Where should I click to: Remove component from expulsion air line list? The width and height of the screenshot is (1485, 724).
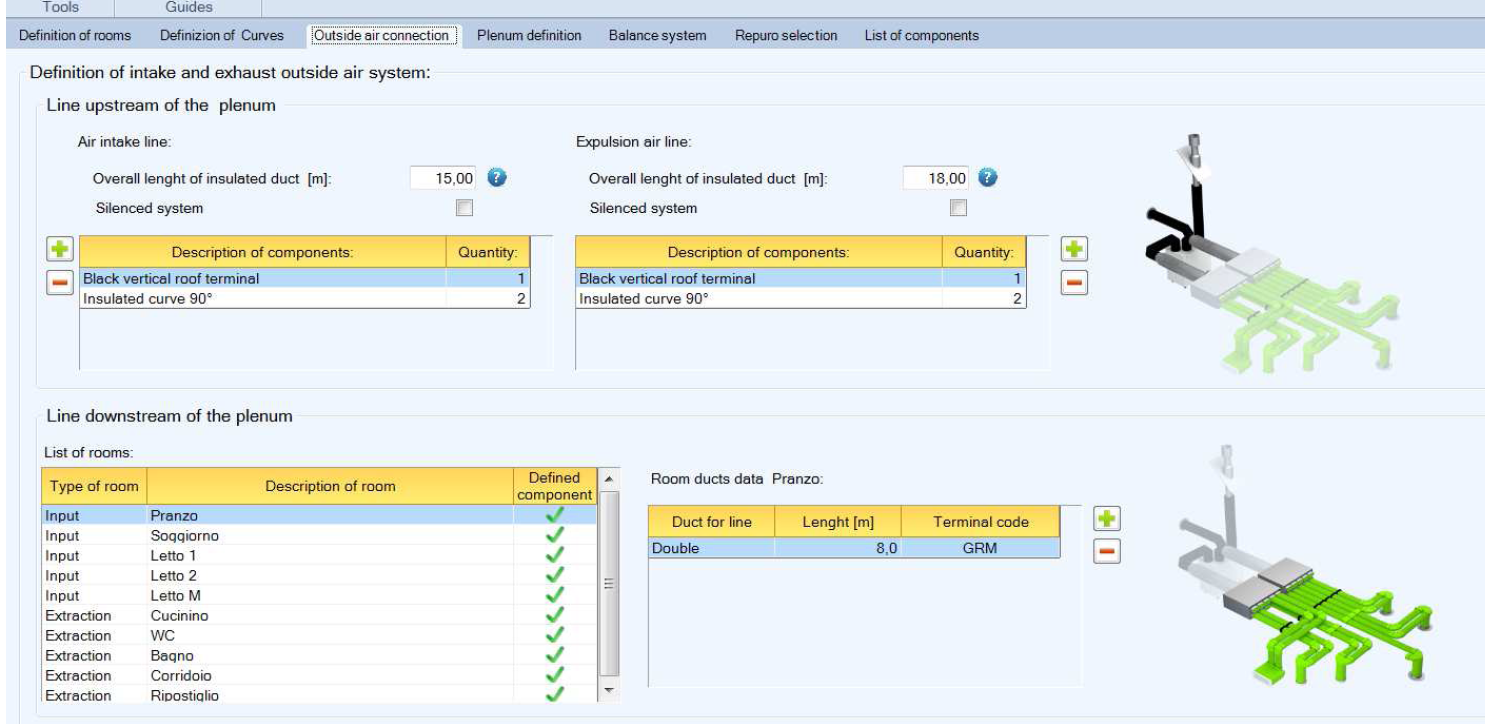[x=1073, y=282]
